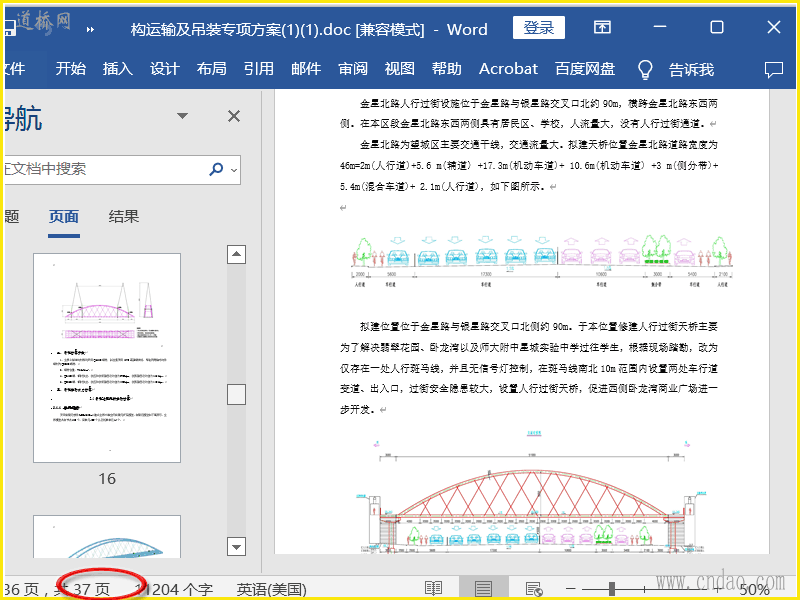Click the 英语(美国) language indicator

pos(271,590)
